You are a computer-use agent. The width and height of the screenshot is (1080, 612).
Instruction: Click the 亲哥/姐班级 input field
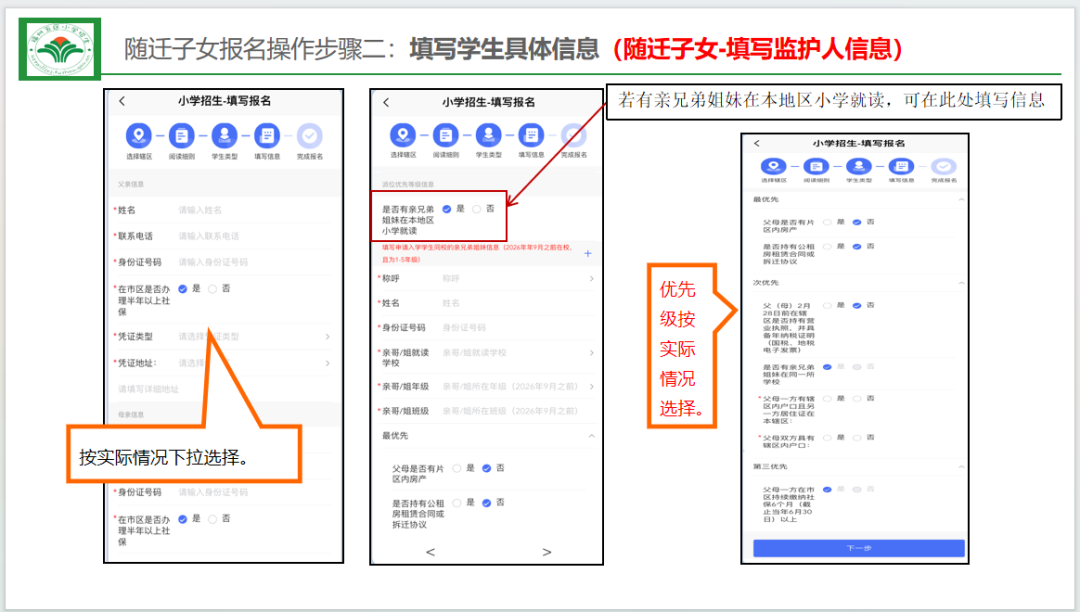click(x=486, y=411)
